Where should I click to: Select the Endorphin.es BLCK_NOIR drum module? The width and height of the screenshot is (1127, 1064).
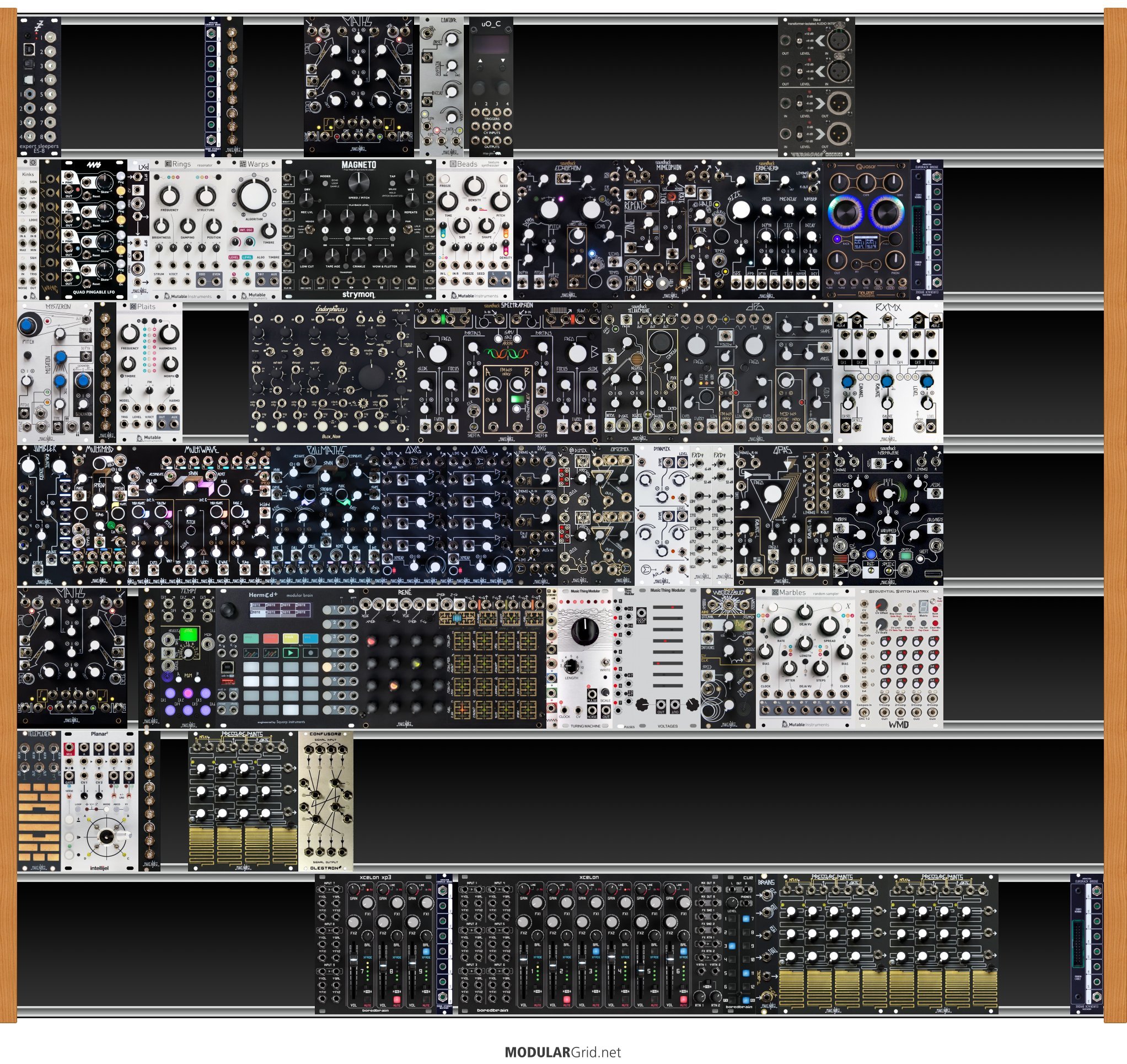[331, 372]
